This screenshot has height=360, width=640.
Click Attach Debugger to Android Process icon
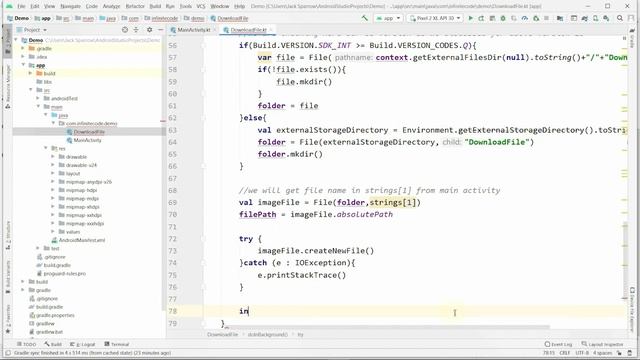tap(536, 18)
